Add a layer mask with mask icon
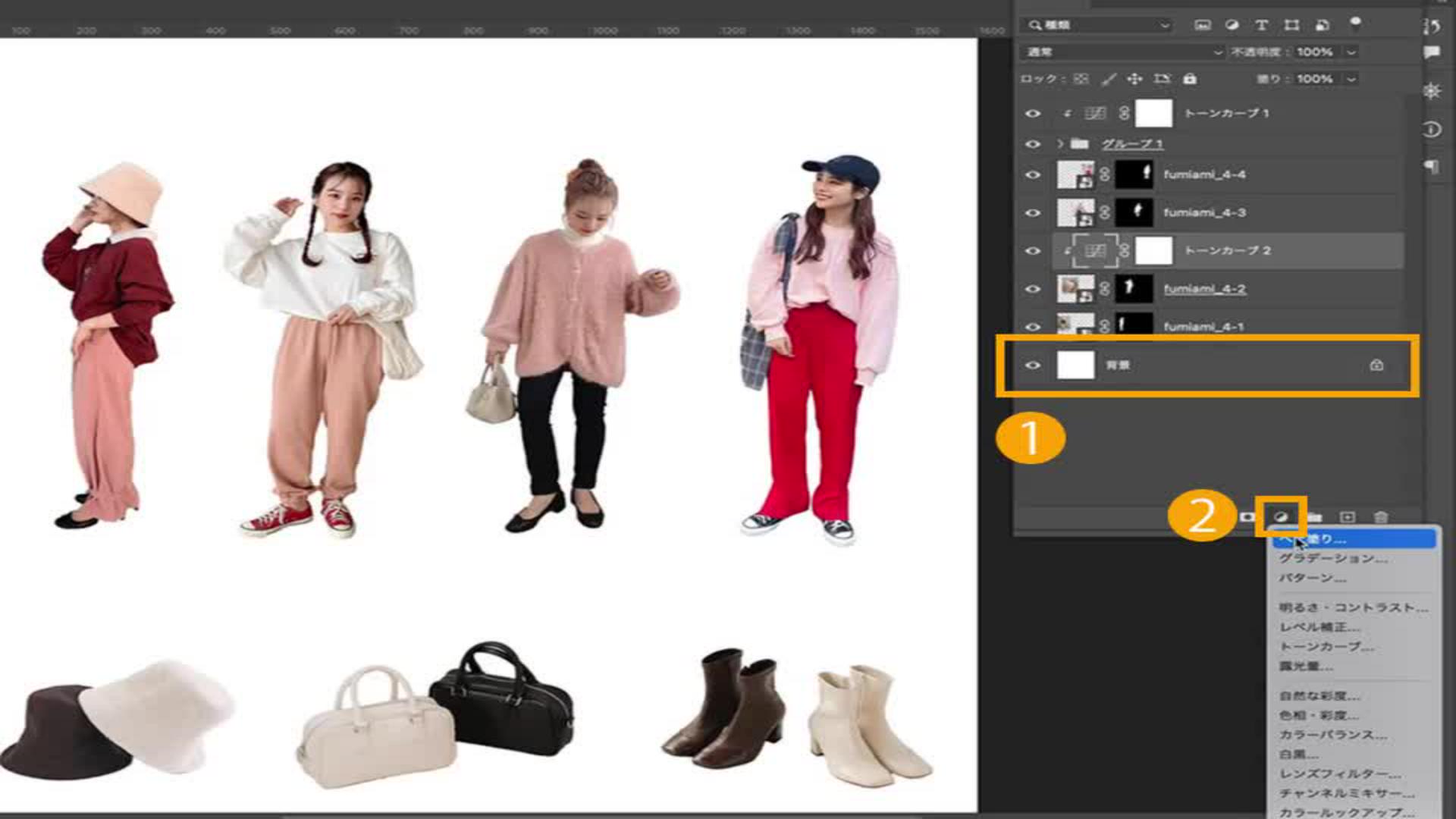This screenshot has width=1456, height=819. [1247, 517]
